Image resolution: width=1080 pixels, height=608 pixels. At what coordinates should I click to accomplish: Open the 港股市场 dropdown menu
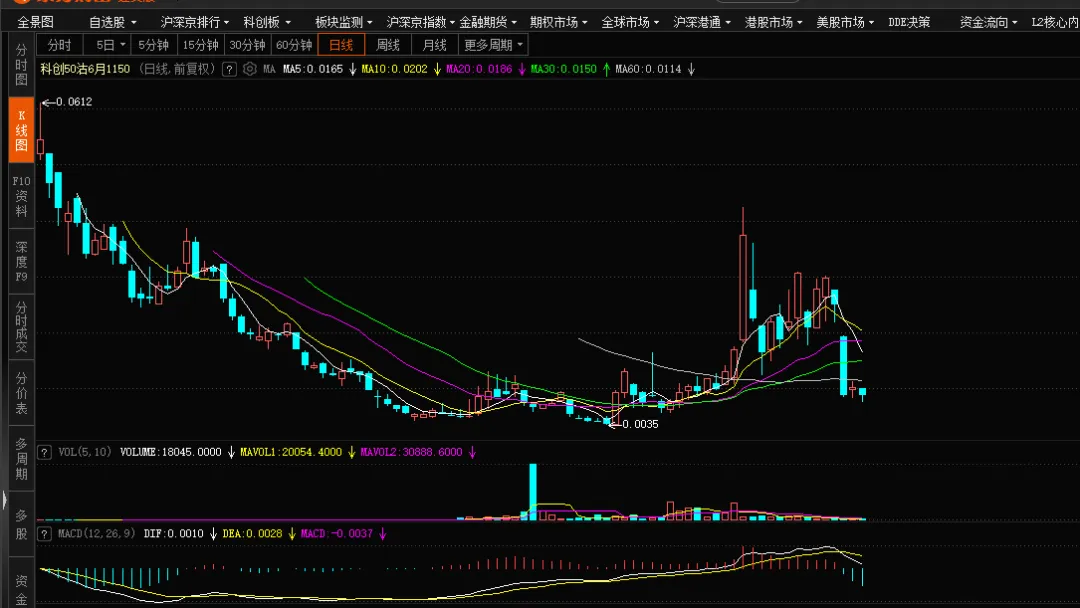[x=773, y=23]
